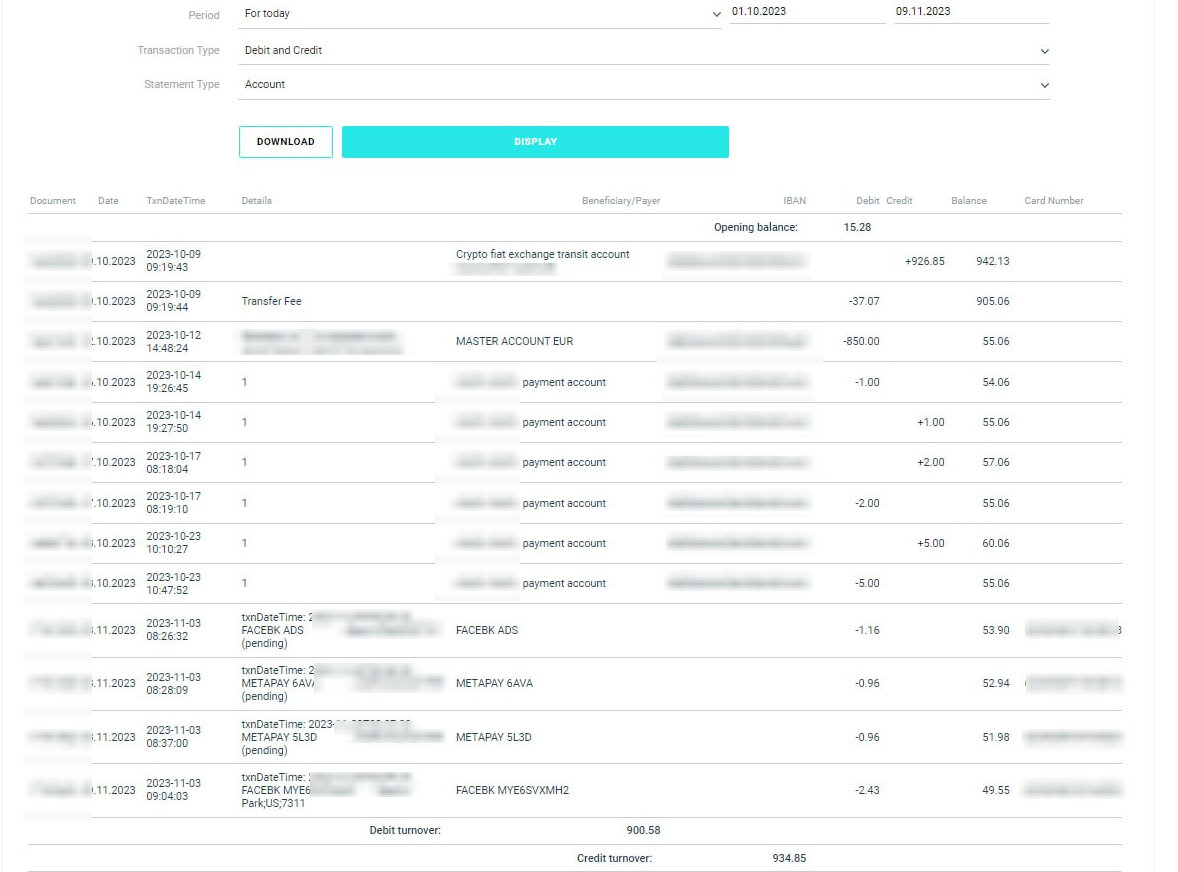Select the debit amount -2.00
This screenshot has width=1178, height=872.
tap(867, 503)
